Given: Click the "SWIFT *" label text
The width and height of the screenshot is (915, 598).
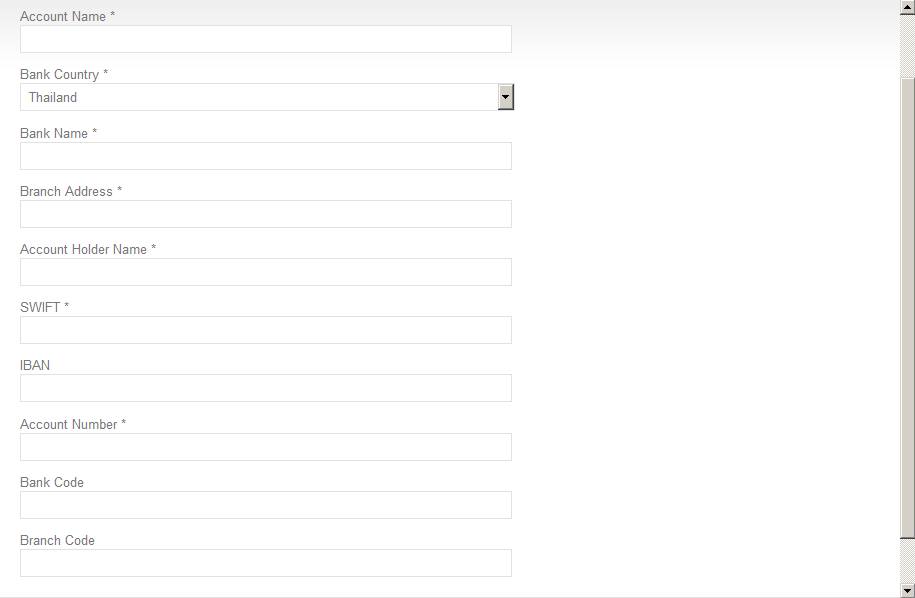Looking at the screenshot, I should 44,307.
